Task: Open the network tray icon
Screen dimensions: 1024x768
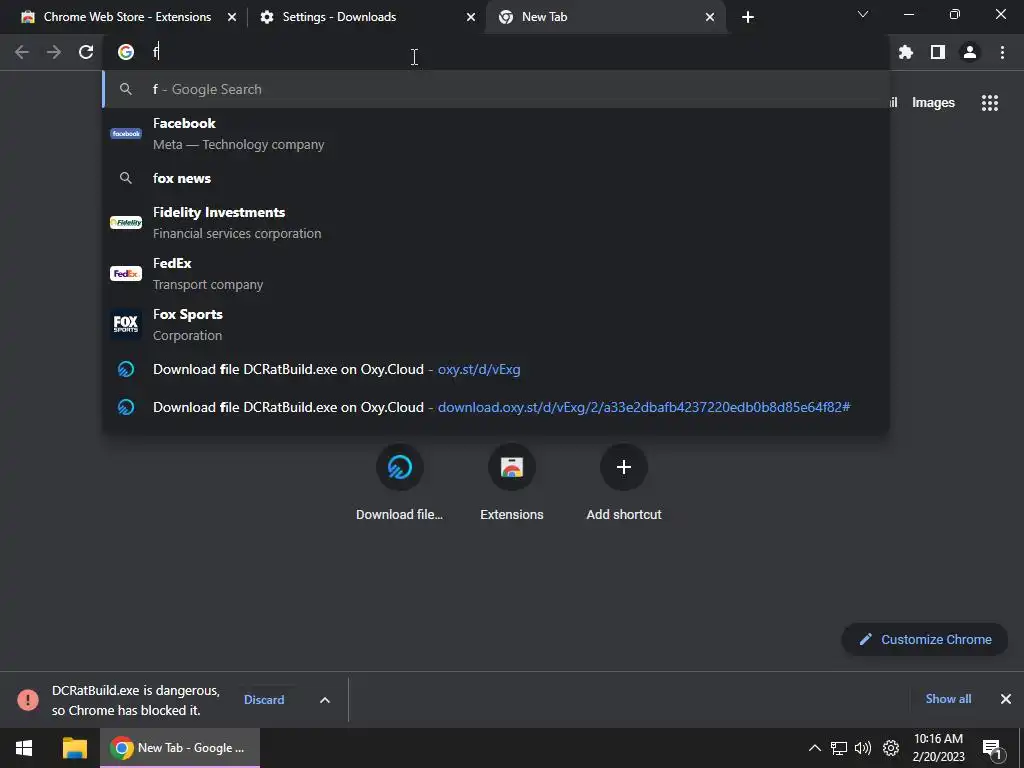Action: click(x=839, y=748)
